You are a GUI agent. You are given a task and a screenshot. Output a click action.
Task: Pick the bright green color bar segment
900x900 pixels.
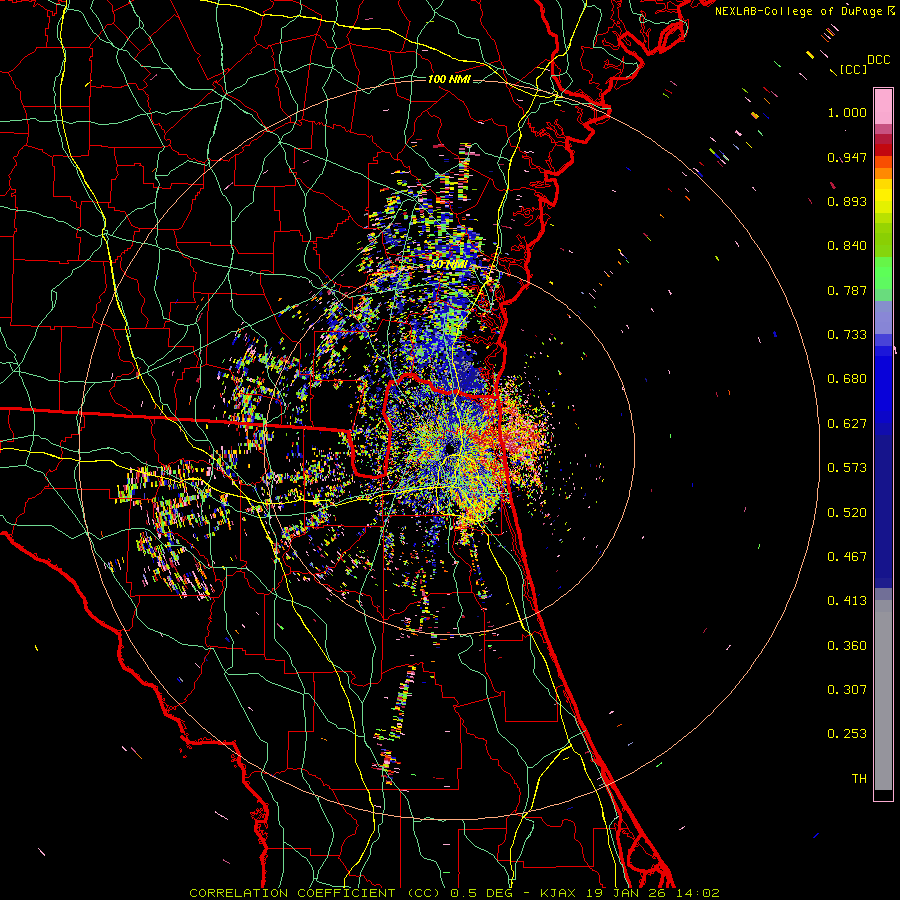883,273
